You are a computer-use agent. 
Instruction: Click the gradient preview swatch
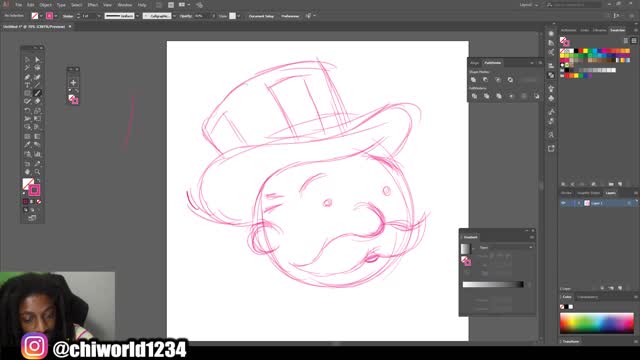click(x=465, y=249)
